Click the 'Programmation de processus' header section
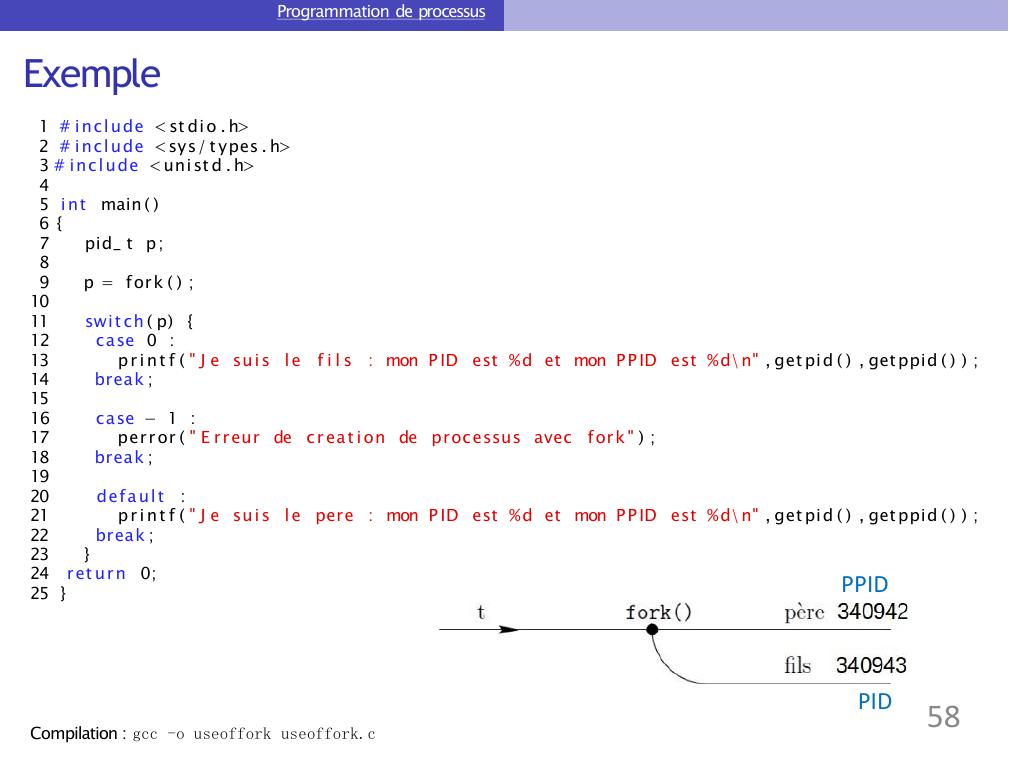Viewport: 1009px width, 757px height. 380,13
